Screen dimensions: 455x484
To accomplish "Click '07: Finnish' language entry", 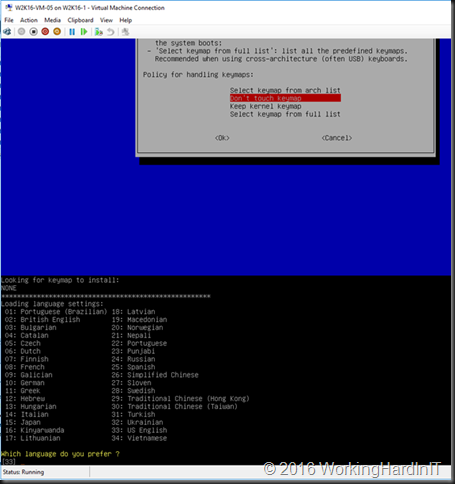I will pyautogui.click(x=27, y=359).
